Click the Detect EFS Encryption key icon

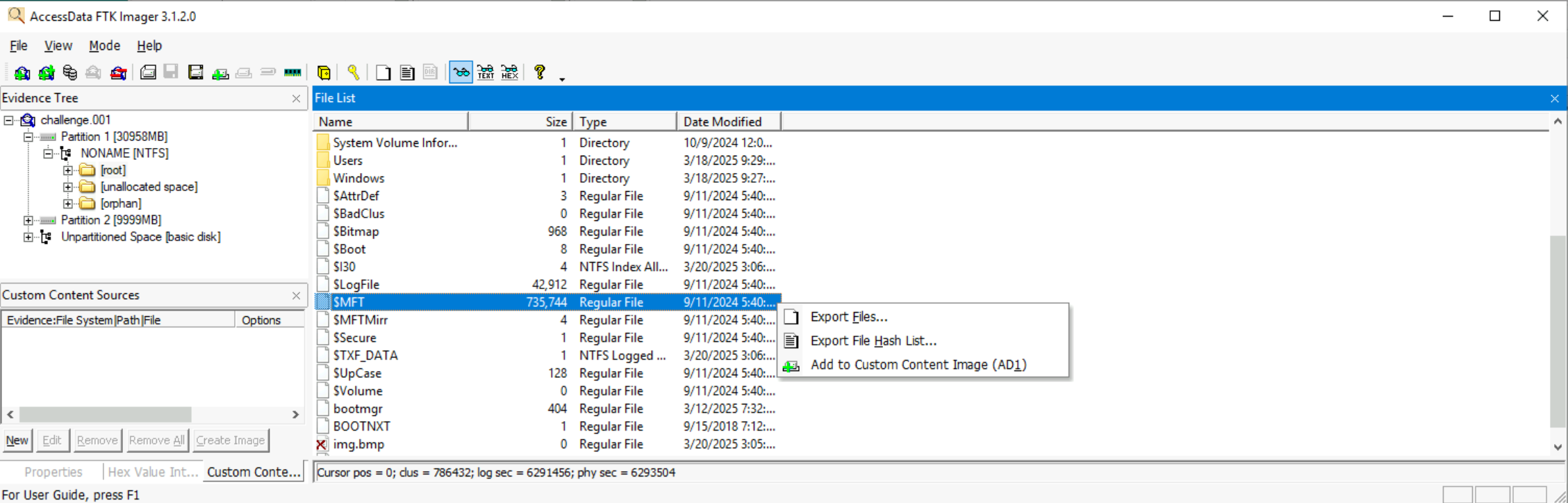pyautogui.click(x=353, y=73)
